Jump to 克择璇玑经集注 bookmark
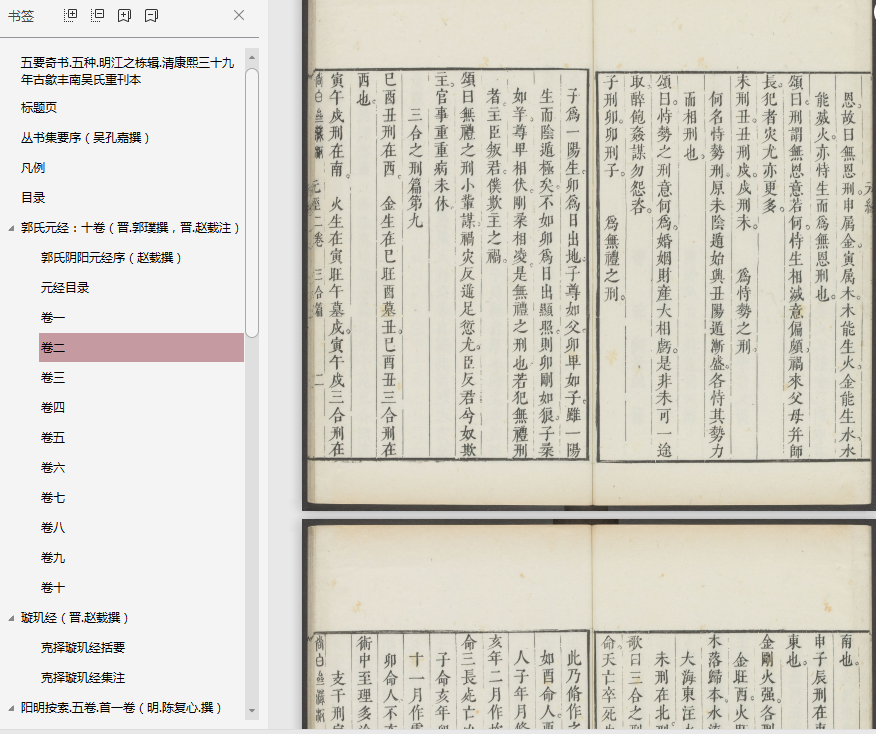 coord(83,678)
